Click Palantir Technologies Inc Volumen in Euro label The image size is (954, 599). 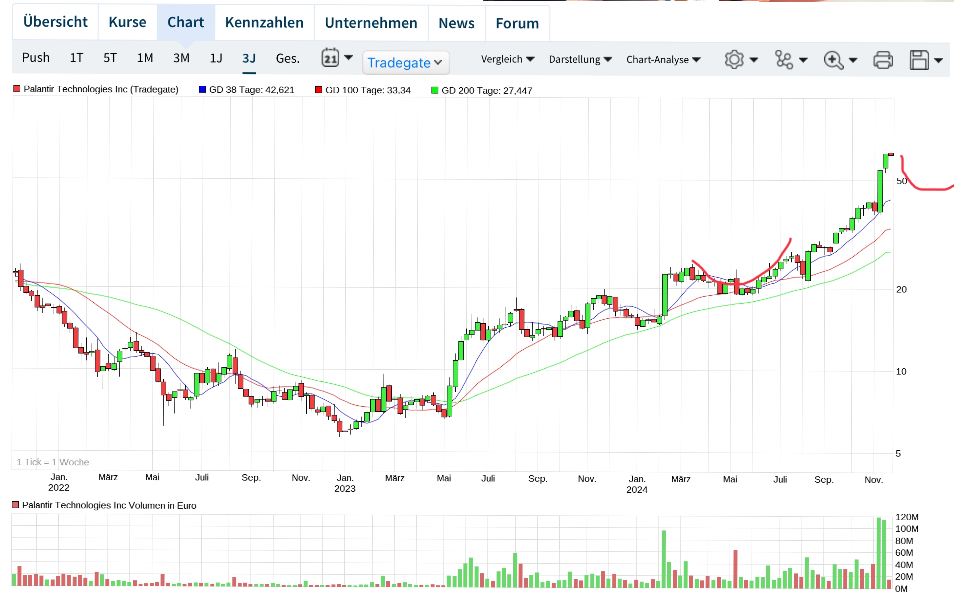pos(110,505)
